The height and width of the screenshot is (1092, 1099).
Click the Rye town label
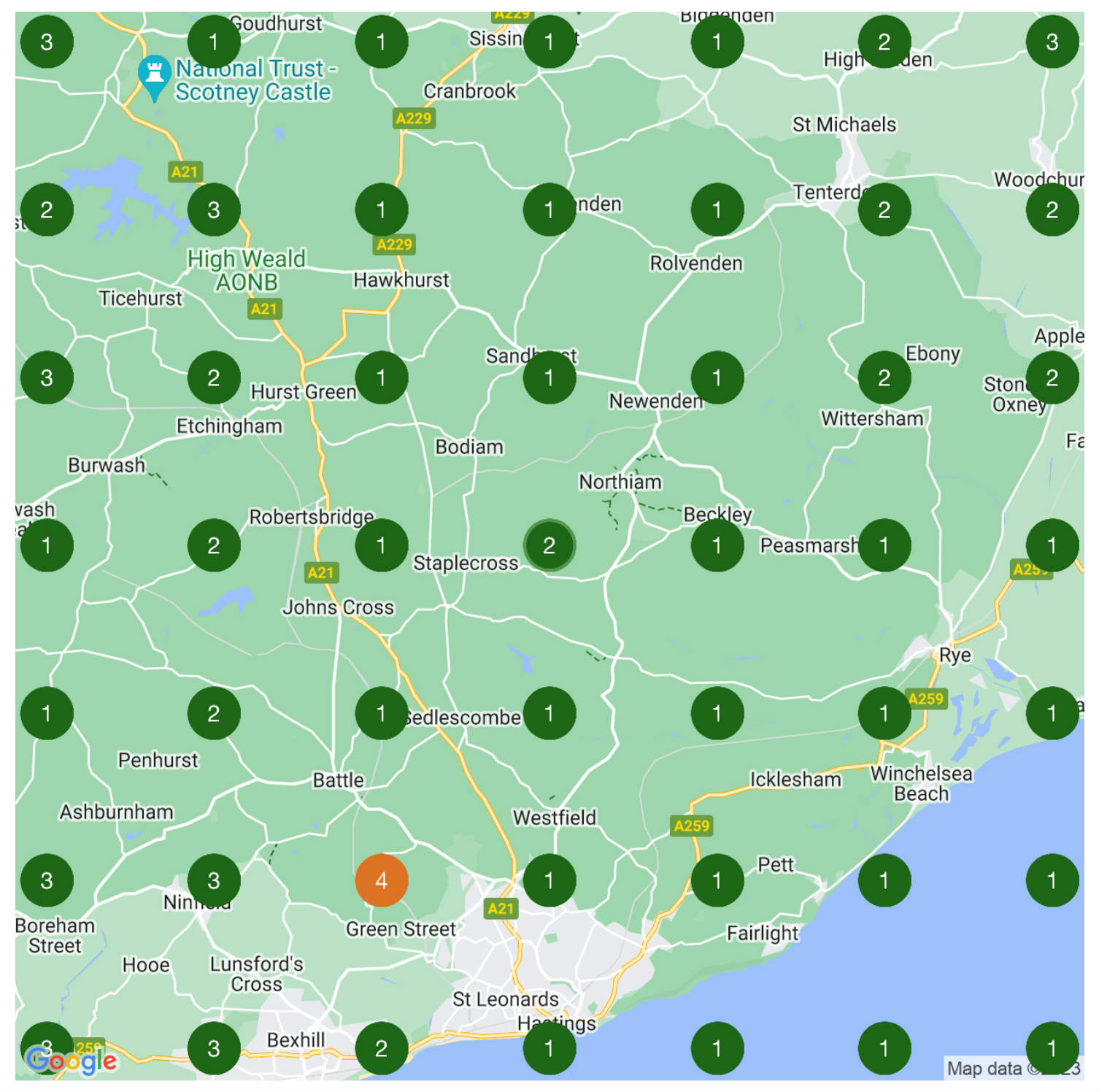point(955,655)
